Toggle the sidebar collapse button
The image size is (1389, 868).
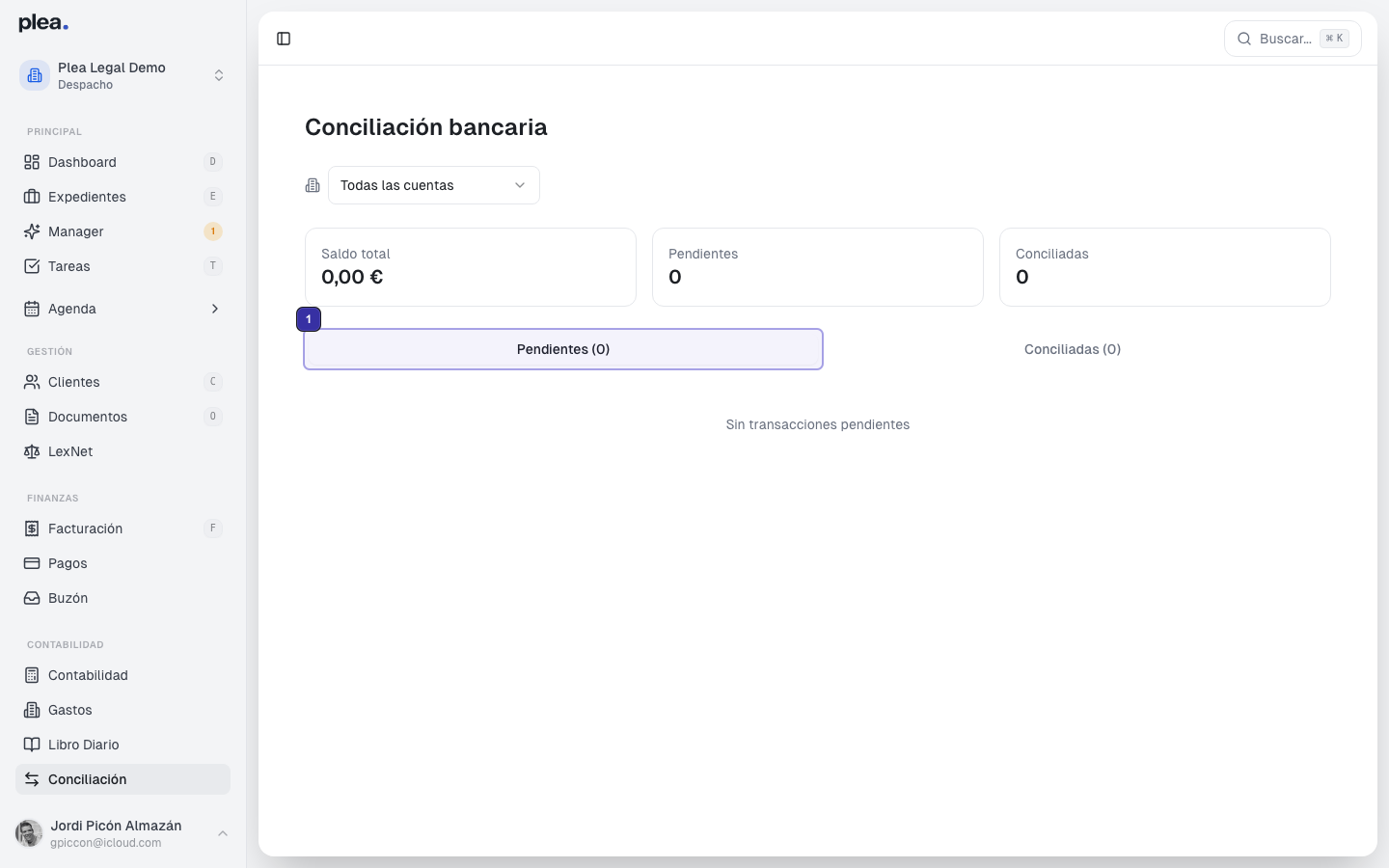point(284,39)
